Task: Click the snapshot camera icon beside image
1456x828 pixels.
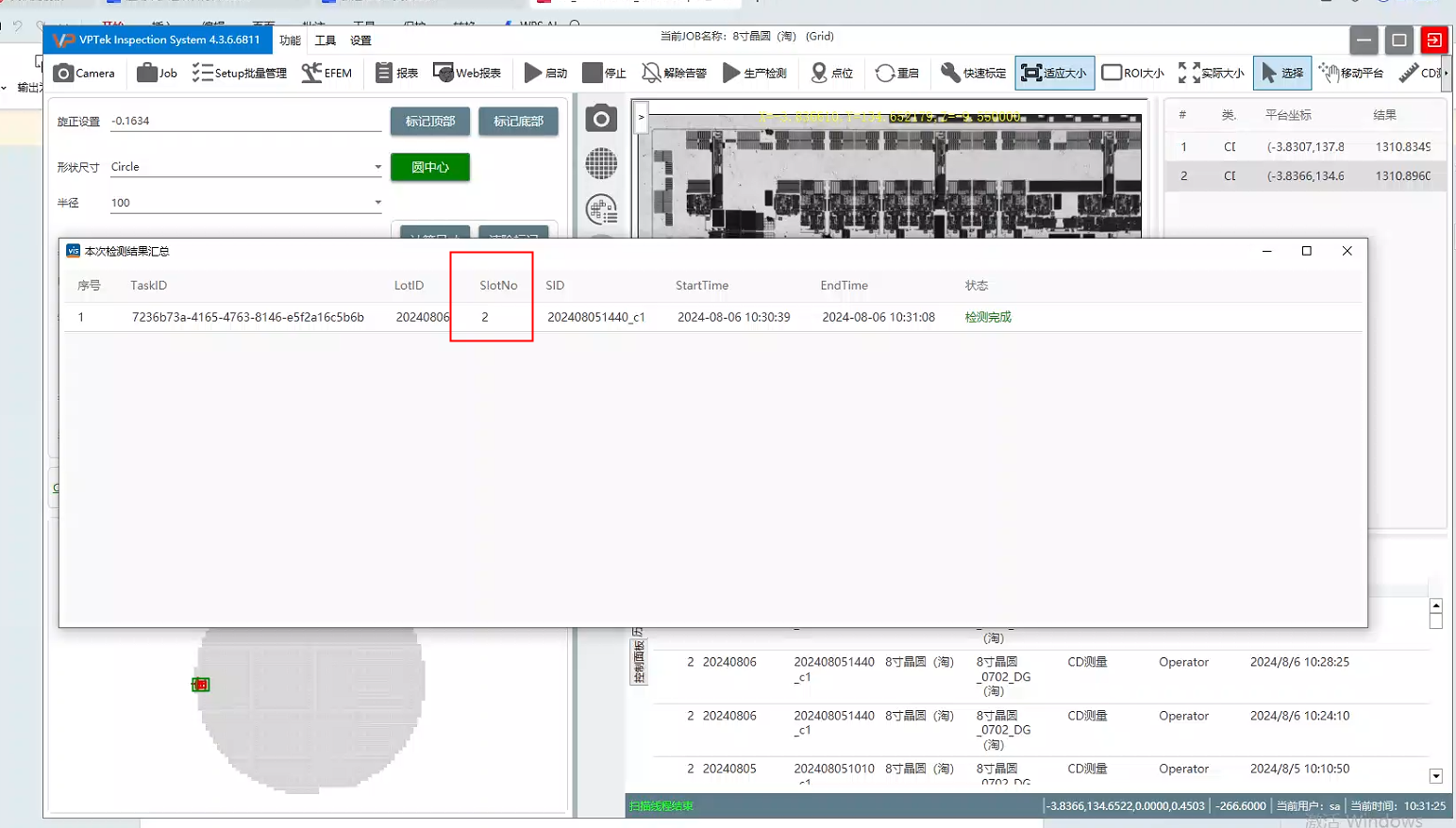Action: pos(601,119)
